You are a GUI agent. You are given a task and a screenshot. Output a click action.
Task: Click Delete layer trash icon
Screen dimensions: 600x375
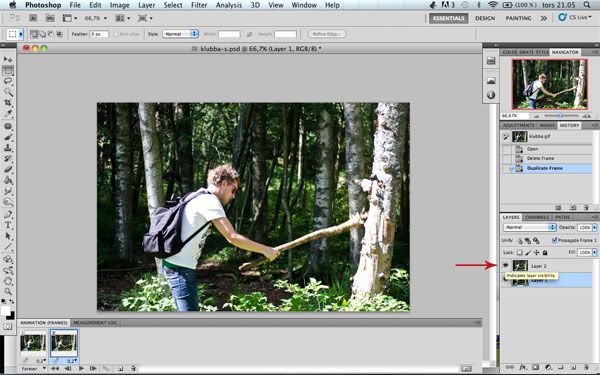coord(586,367)
